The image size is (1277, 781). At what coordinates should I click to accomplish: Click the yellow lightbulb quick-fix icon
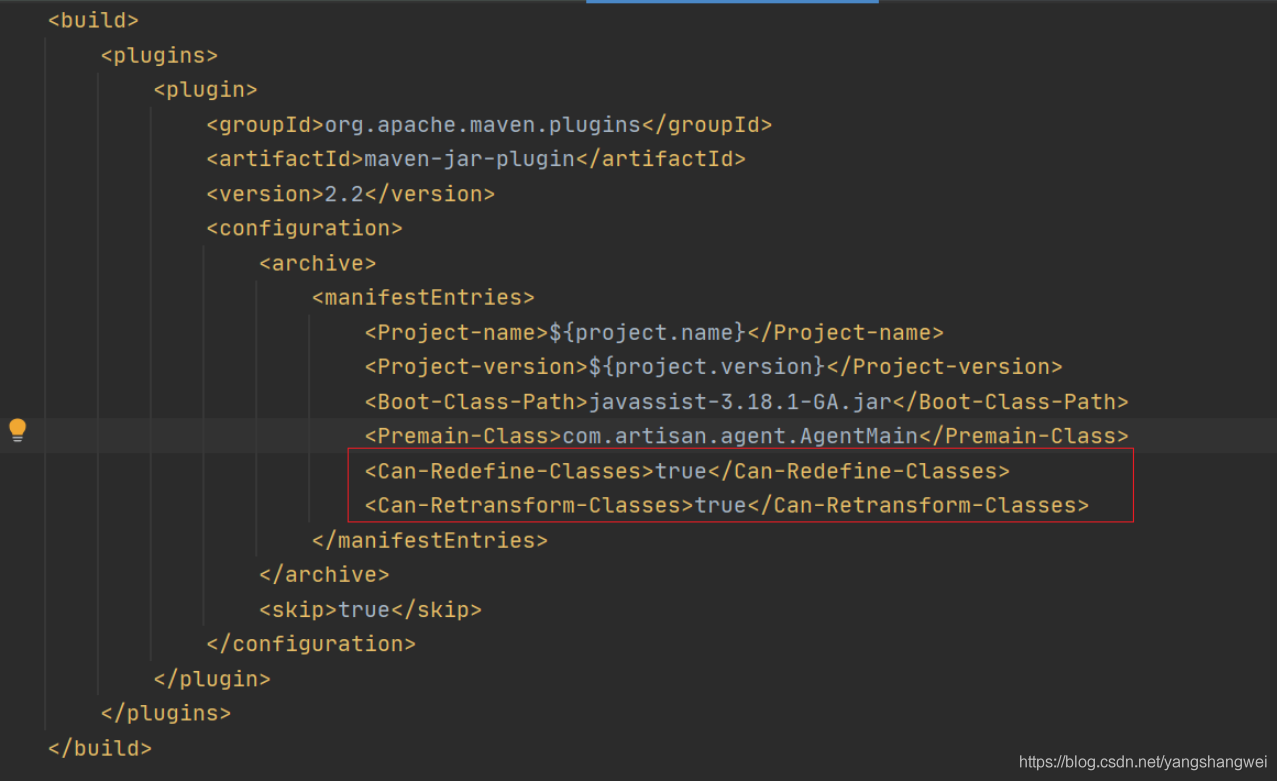pyautogui.click(x=17, y=431)
